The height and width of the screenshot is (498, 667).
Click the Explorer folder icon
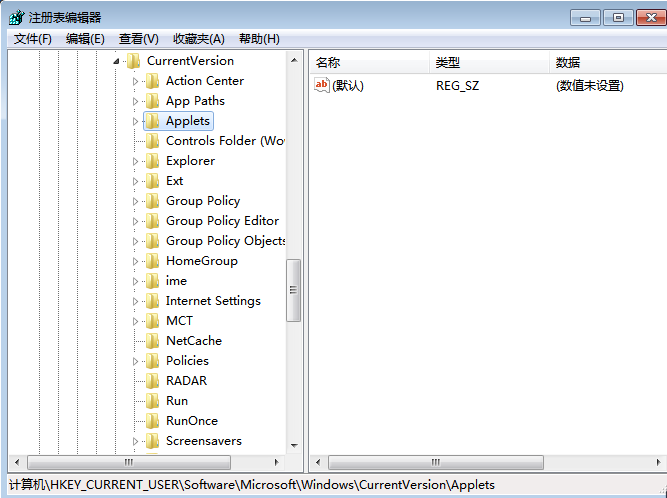click(x=152, y=161)
